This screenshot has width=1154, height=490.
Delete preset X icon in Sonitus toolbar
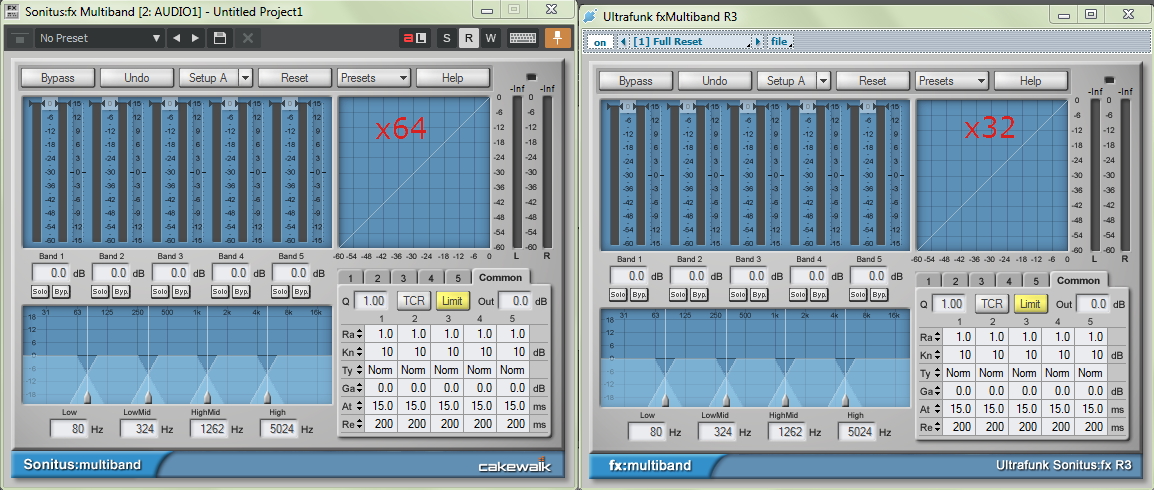pos(248,38)
